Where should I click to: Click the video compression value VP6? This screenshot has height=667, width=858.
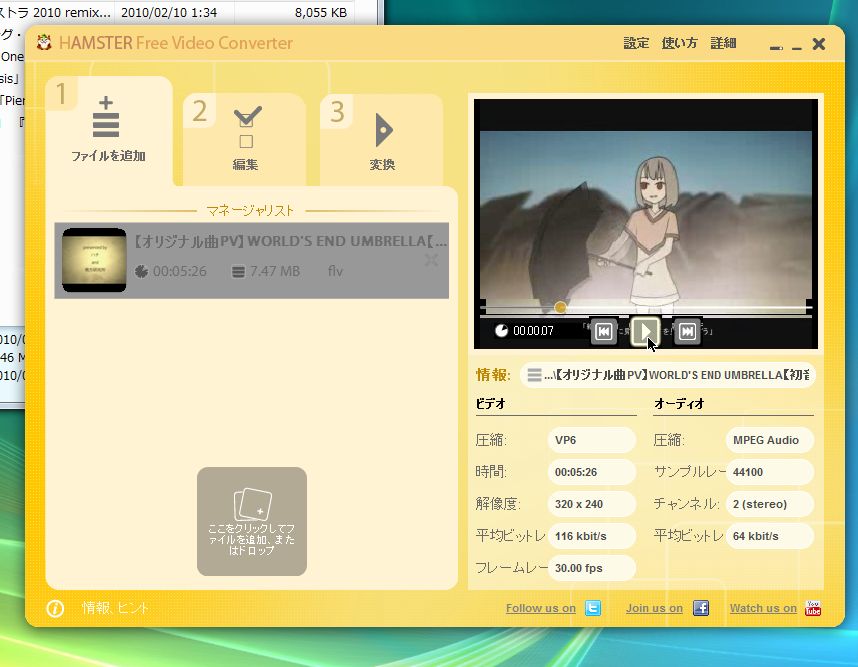coord(592,440)
